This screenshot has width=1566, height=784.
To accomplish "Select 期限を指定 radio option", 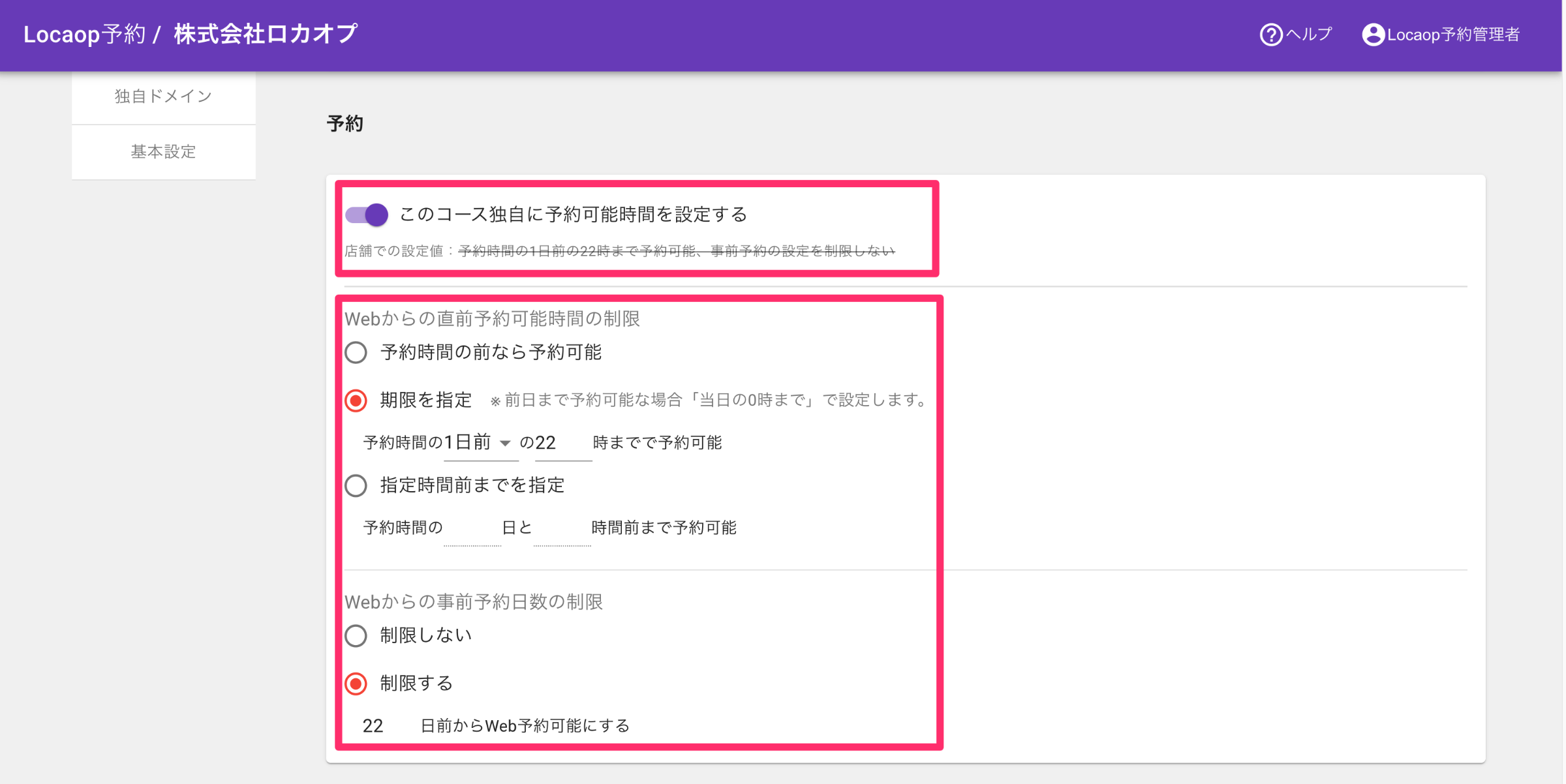I will [356, 400].
